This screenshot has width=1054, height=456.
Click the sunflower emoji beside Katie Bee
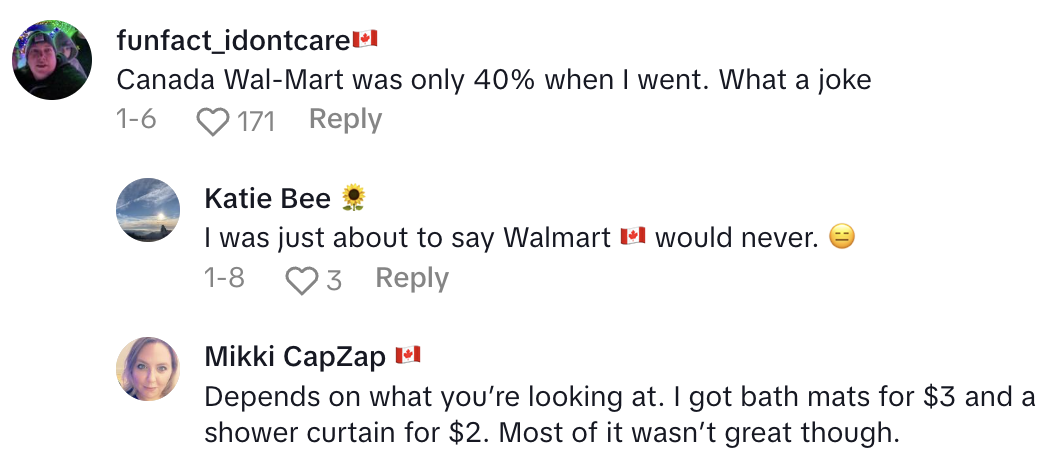click(x=354, y=199)
